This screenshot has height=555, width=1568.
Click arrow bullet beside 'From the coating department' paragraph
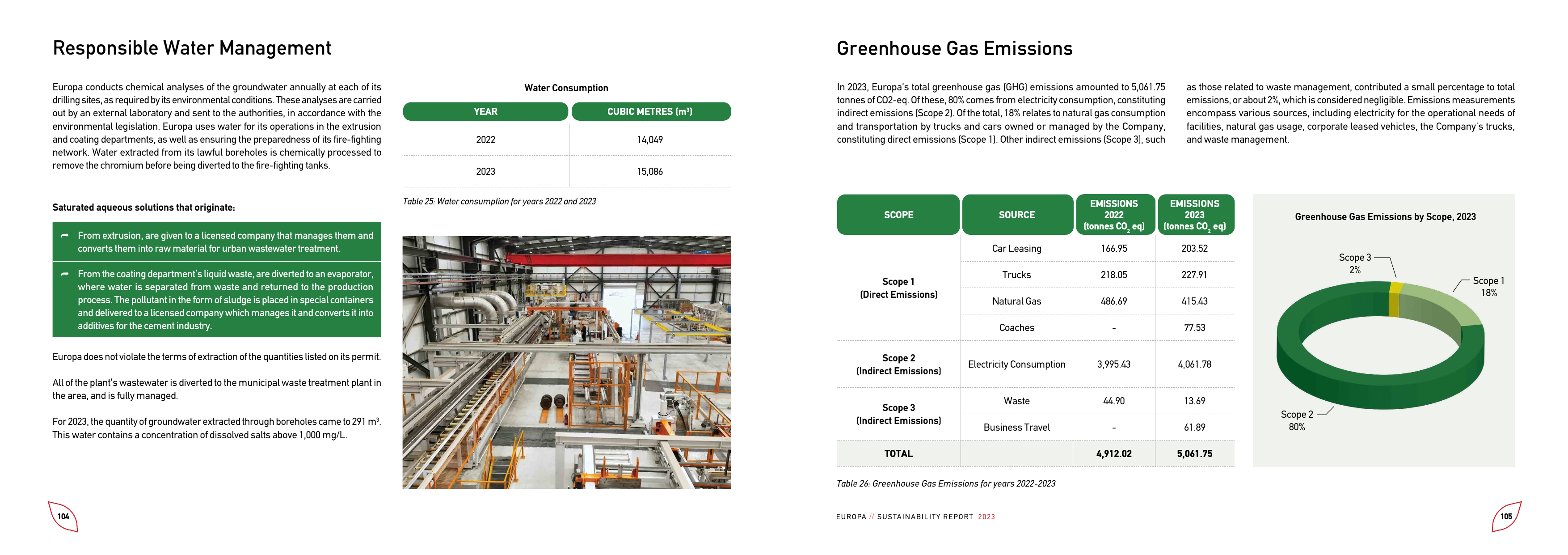pyautogui.click(x=64, y=274)
